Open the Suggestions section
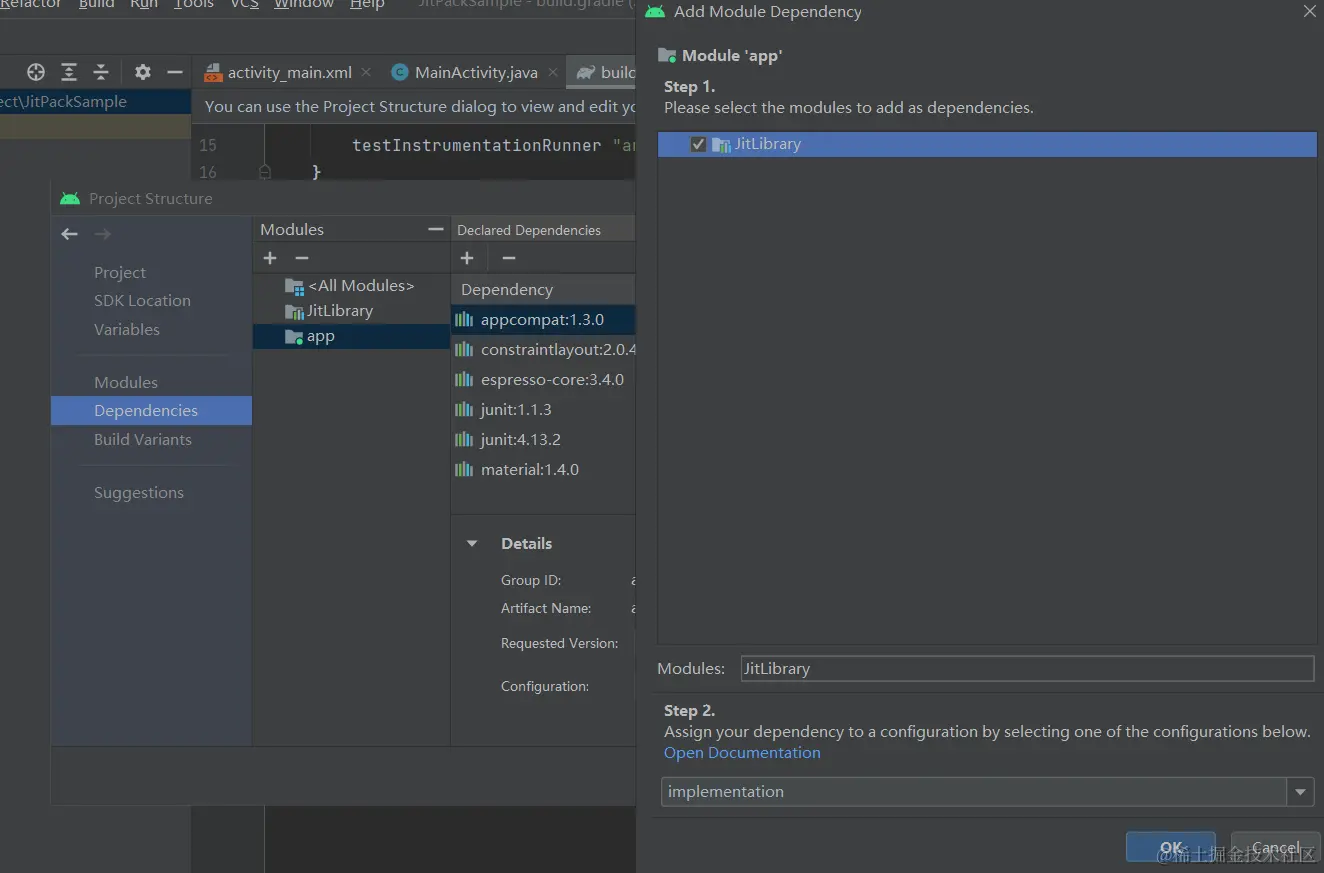 tap(139, 492)
